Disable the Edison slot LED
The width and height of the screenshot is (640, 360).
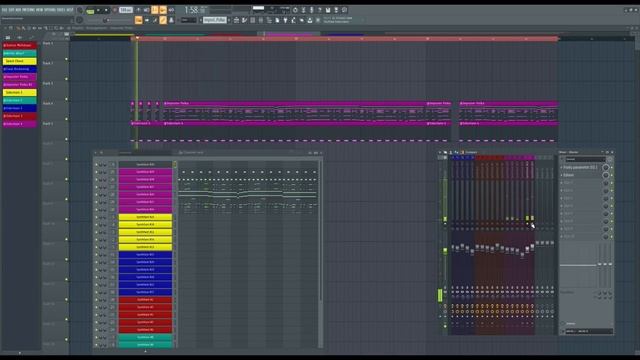pyautogui.click(x=611, y=176)
